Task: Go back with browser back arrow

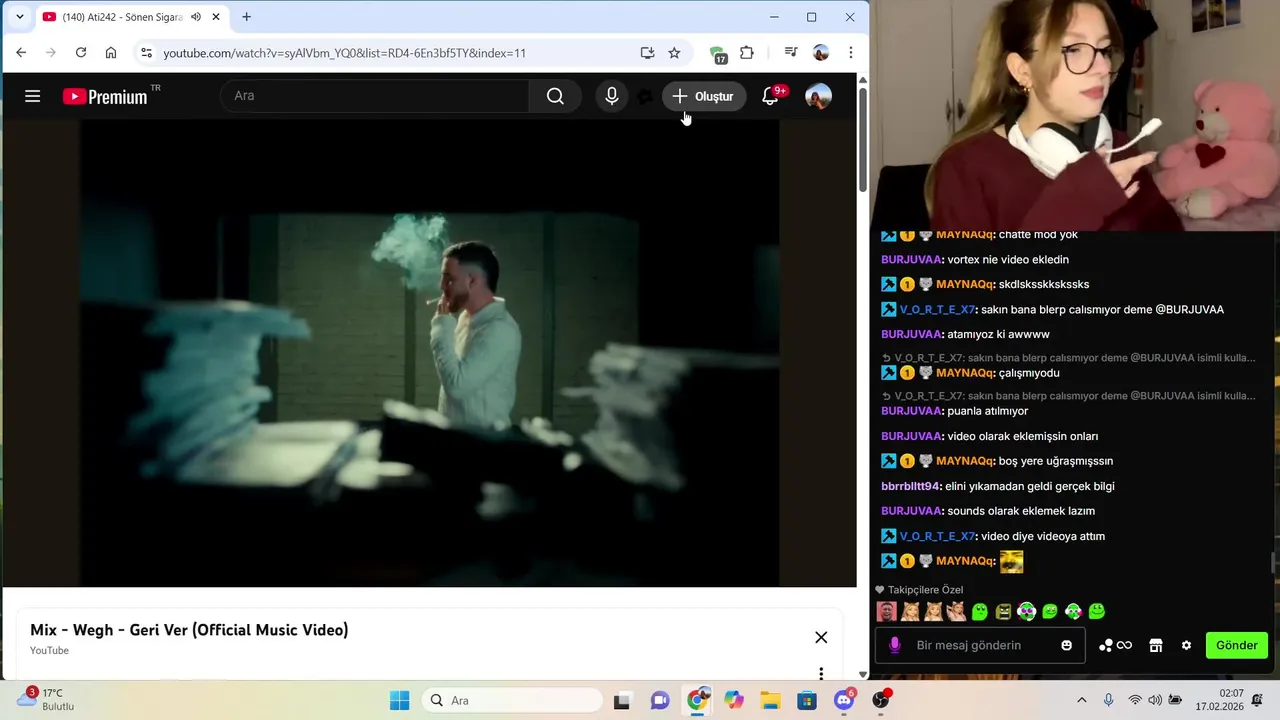Action: tap(21, 53)
